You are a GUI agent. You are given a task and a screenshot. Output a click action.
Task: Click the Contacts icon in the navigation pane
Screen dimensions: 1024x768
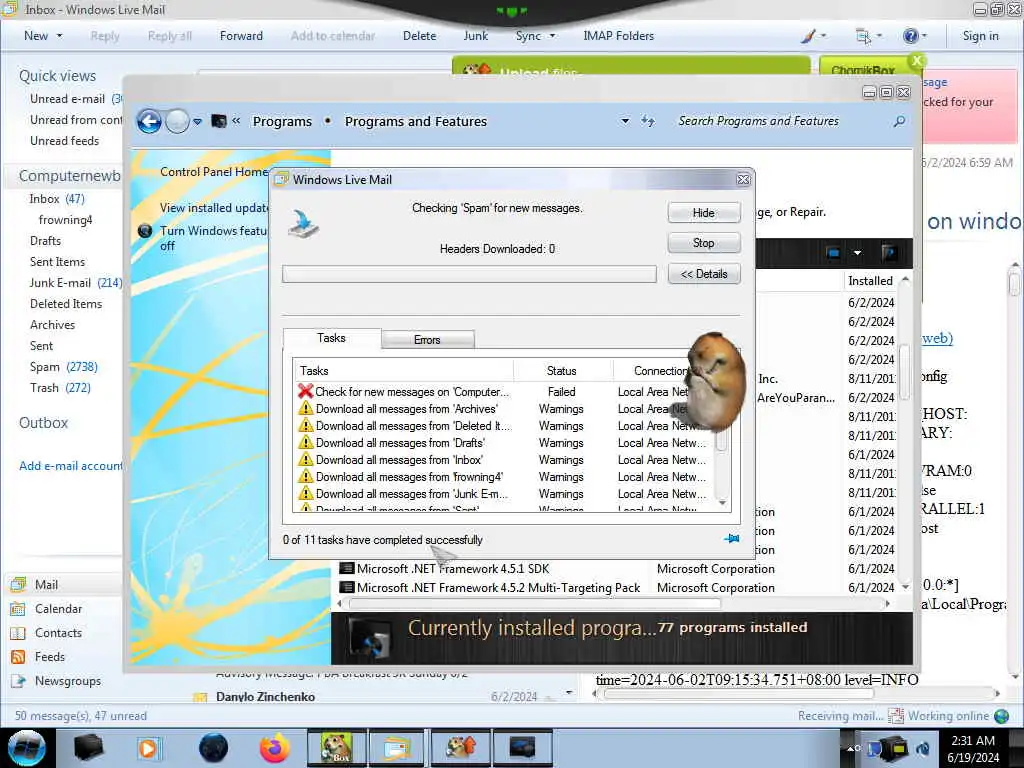pyautogui.click(x=18, y=633)
